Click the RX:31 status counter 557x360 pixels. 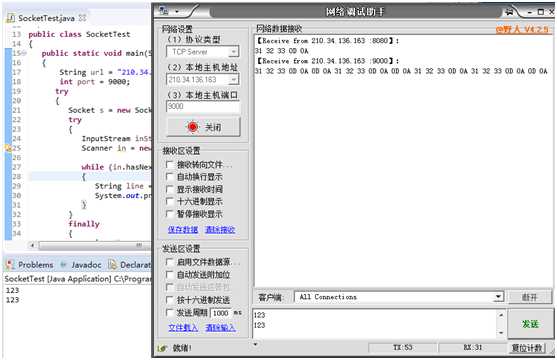[x=472, y=347]
